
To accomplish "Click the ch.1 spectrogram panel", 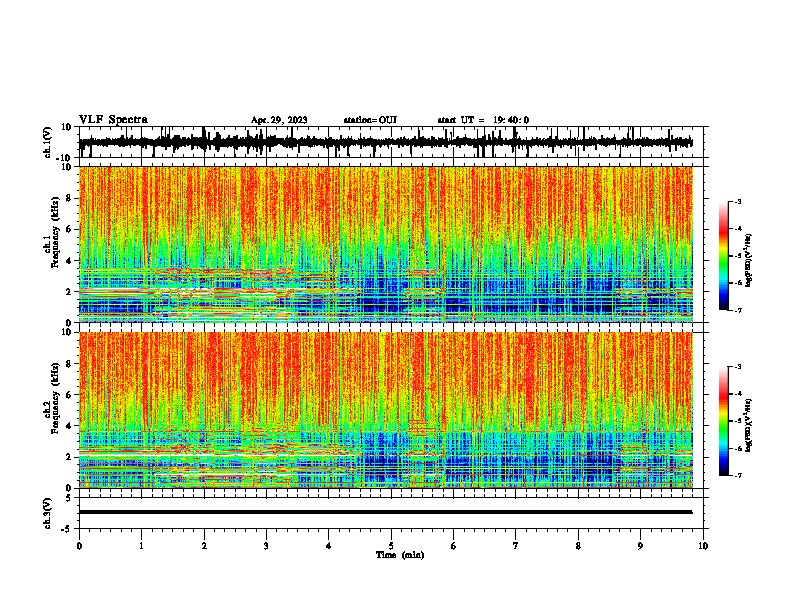I will pyautogui.click(x=391, y=244).
